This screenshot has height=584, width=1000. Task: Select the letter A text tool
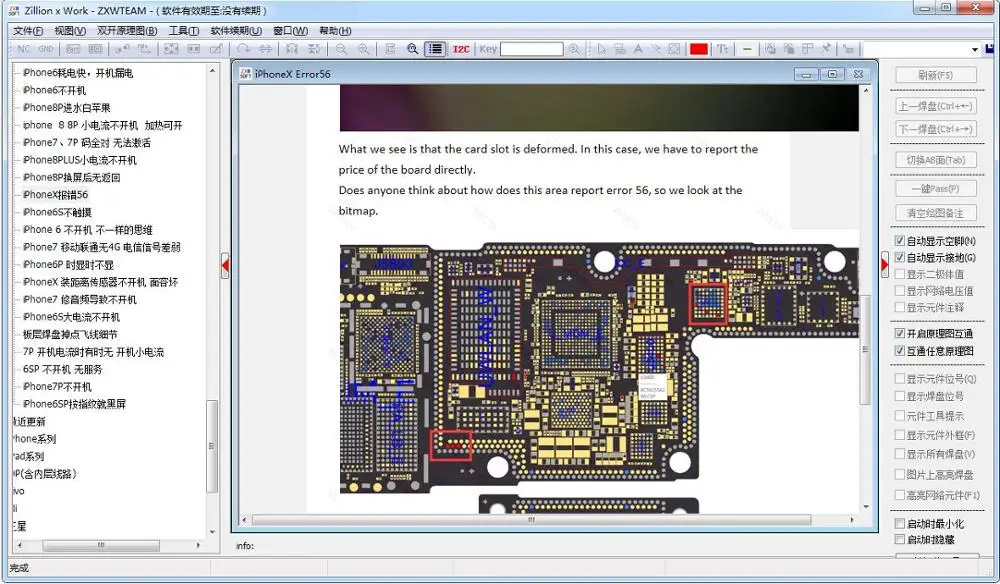(638, 49)
